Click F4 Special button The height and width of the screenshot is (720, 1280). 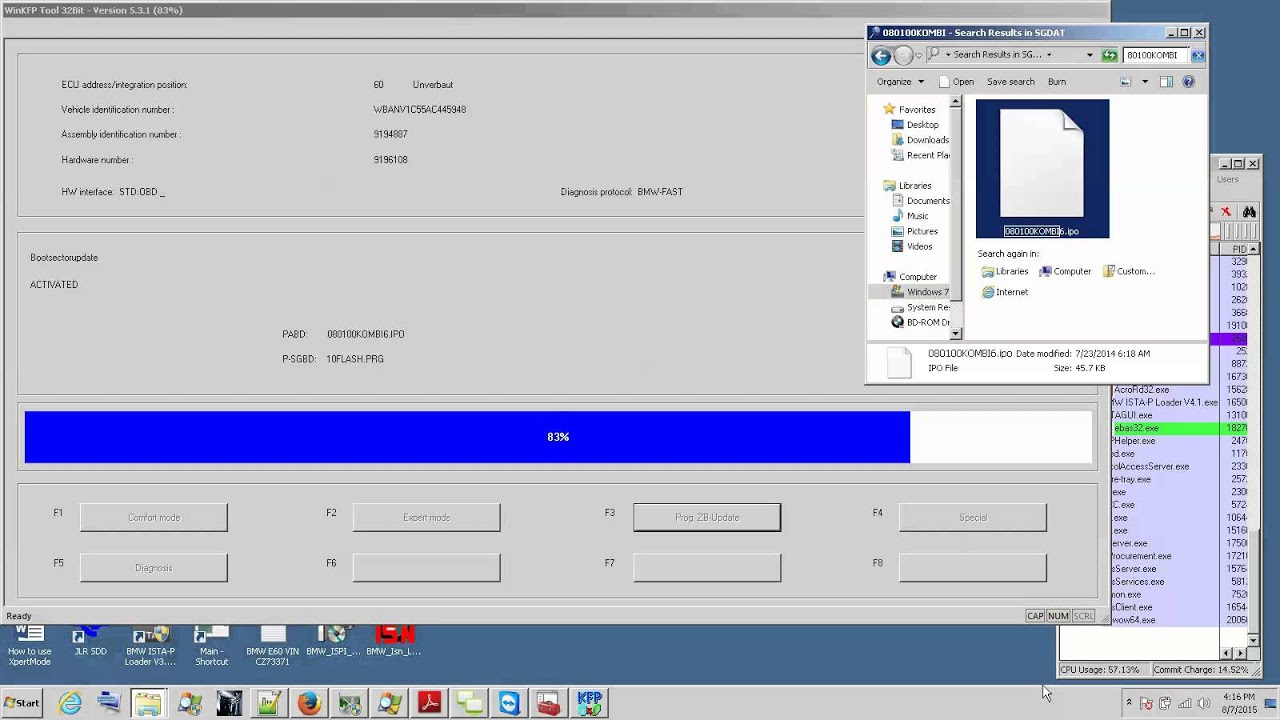coord(973,517)
